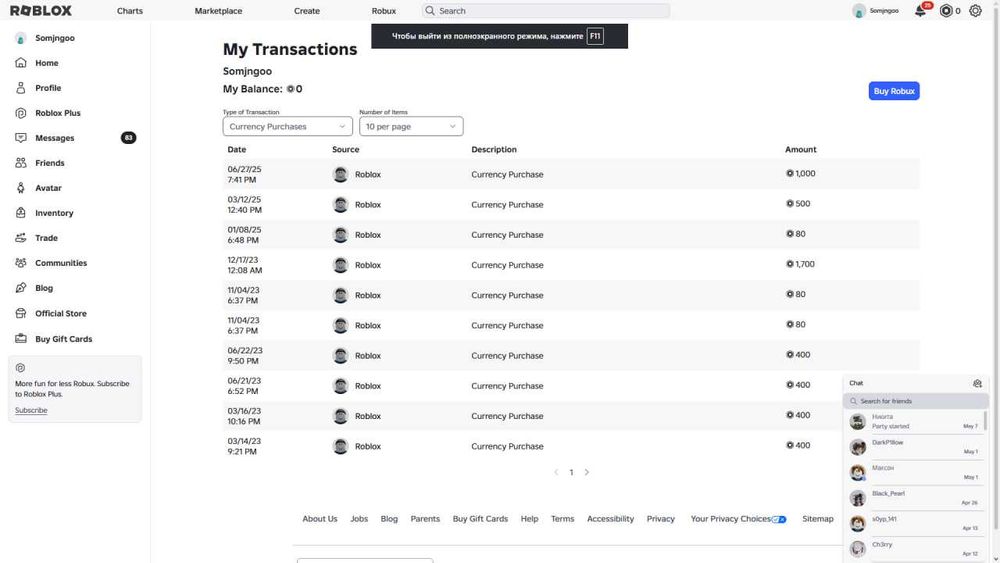
Task: Click the Somjngoo name in sidebar
Action: tap(55, 38)
